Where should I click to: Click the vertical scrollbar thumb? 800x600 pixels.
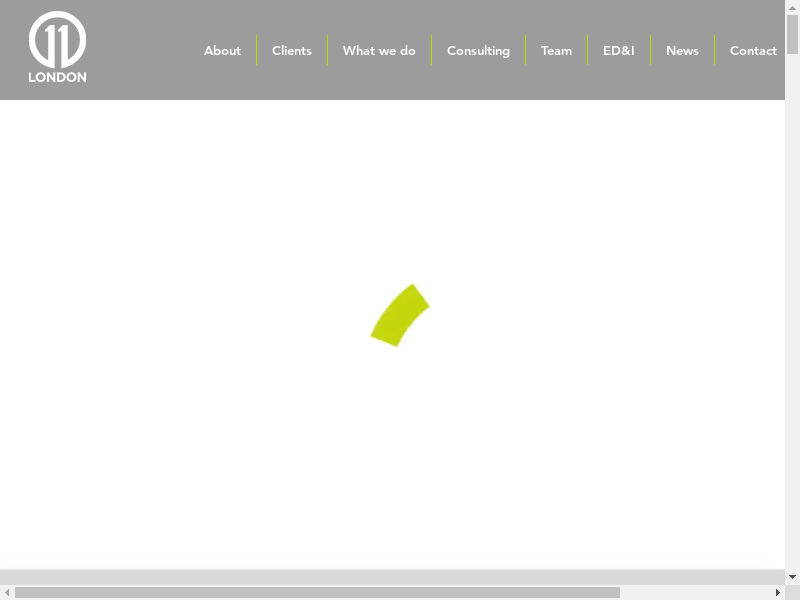pyautogui.click(x=792, y=35)
